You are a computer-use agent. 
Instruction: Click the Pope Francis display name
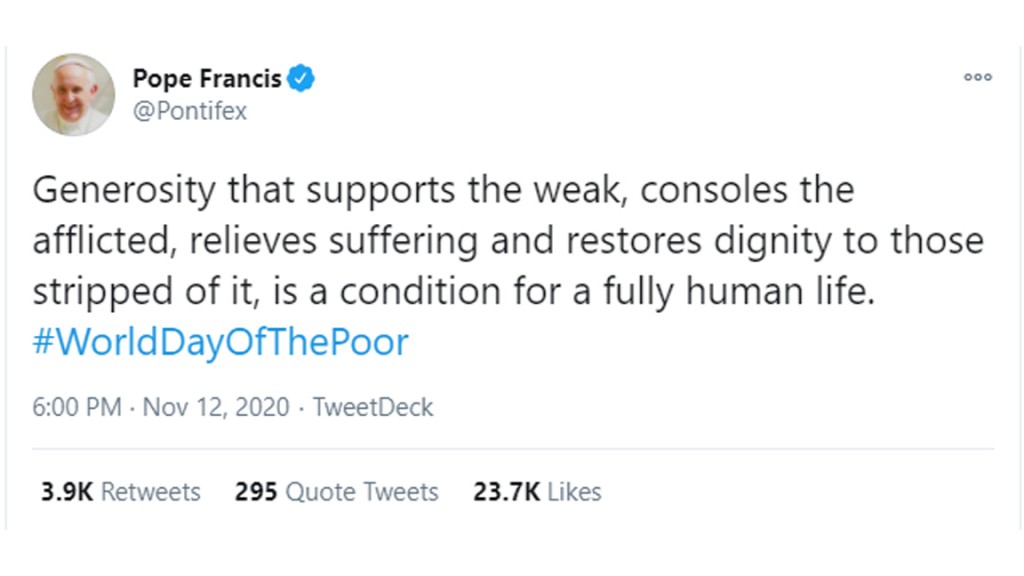207,78
